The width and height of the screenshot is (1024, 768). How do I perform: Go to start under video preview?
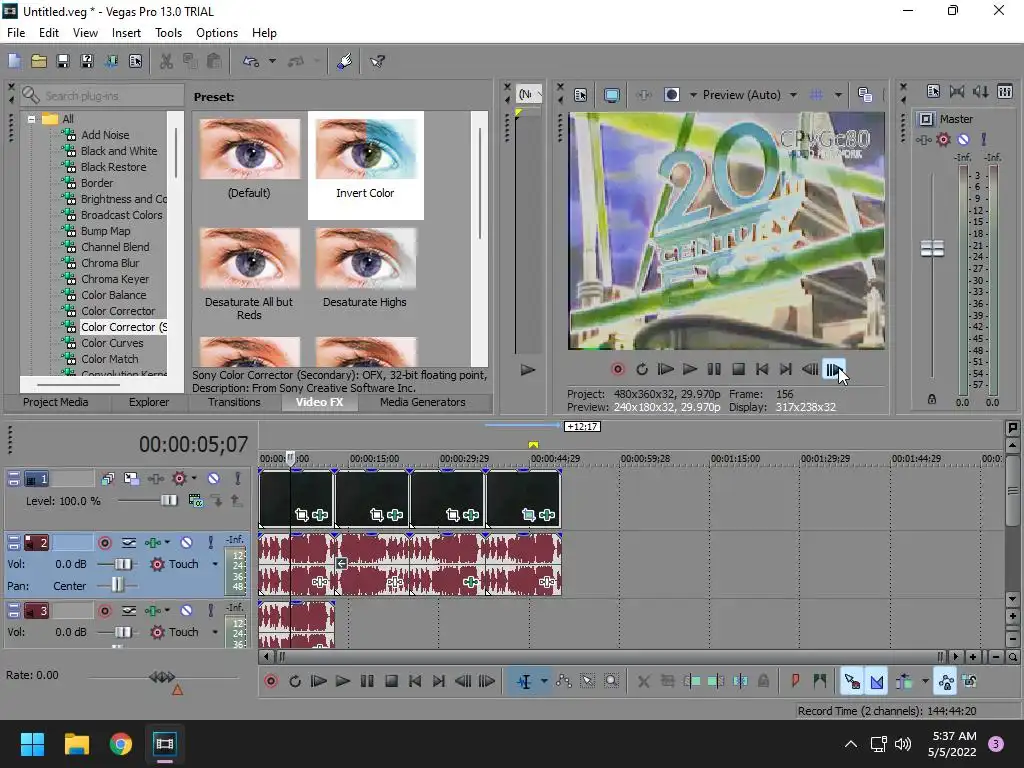tap(761, 369)
